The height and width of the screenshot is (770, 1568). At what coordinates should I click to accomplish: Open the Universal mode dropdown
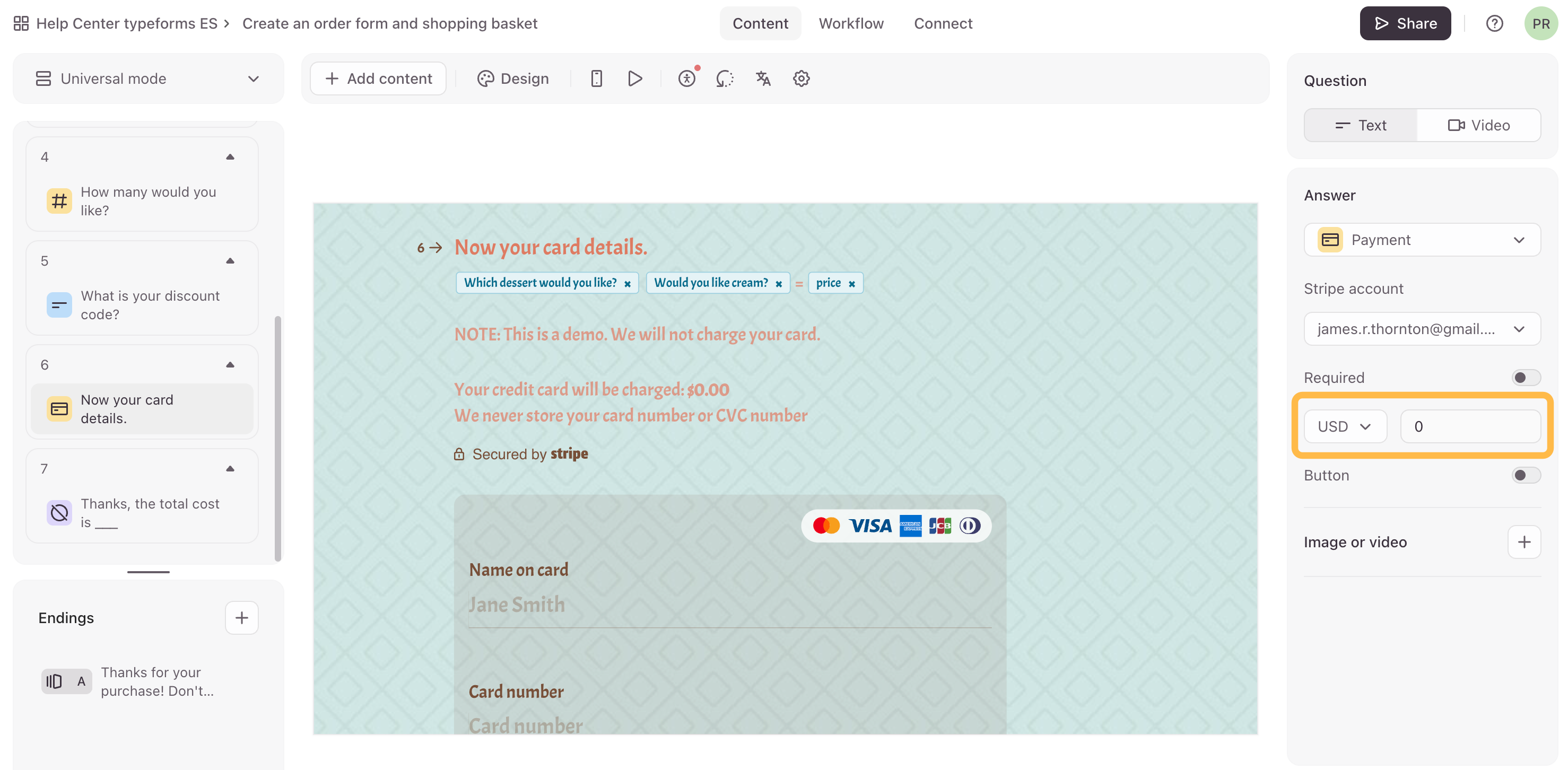(148, 78)
